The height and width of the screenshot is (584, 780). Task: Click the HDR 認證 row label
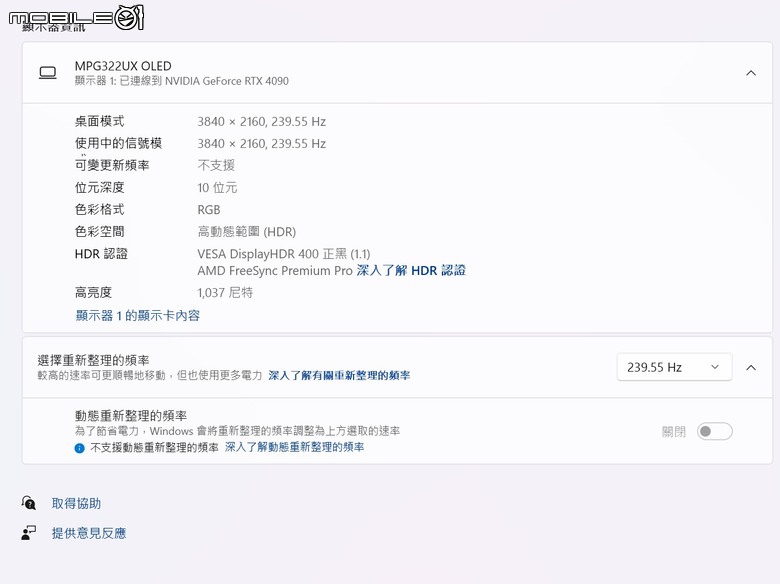(101, 254)
